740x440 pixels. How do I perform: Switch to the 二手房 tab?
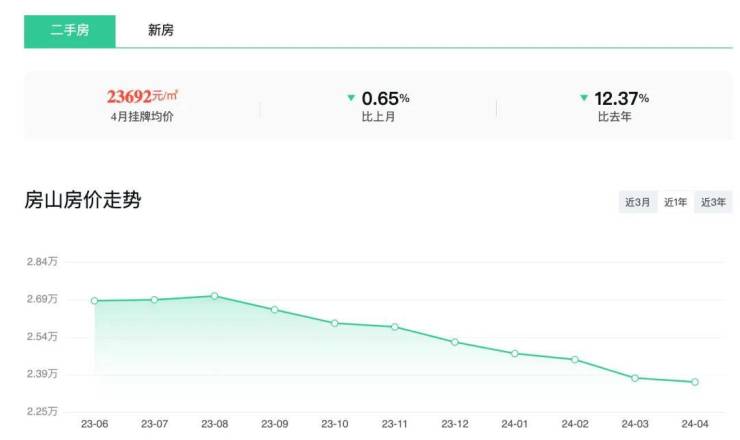coord(70,30)
